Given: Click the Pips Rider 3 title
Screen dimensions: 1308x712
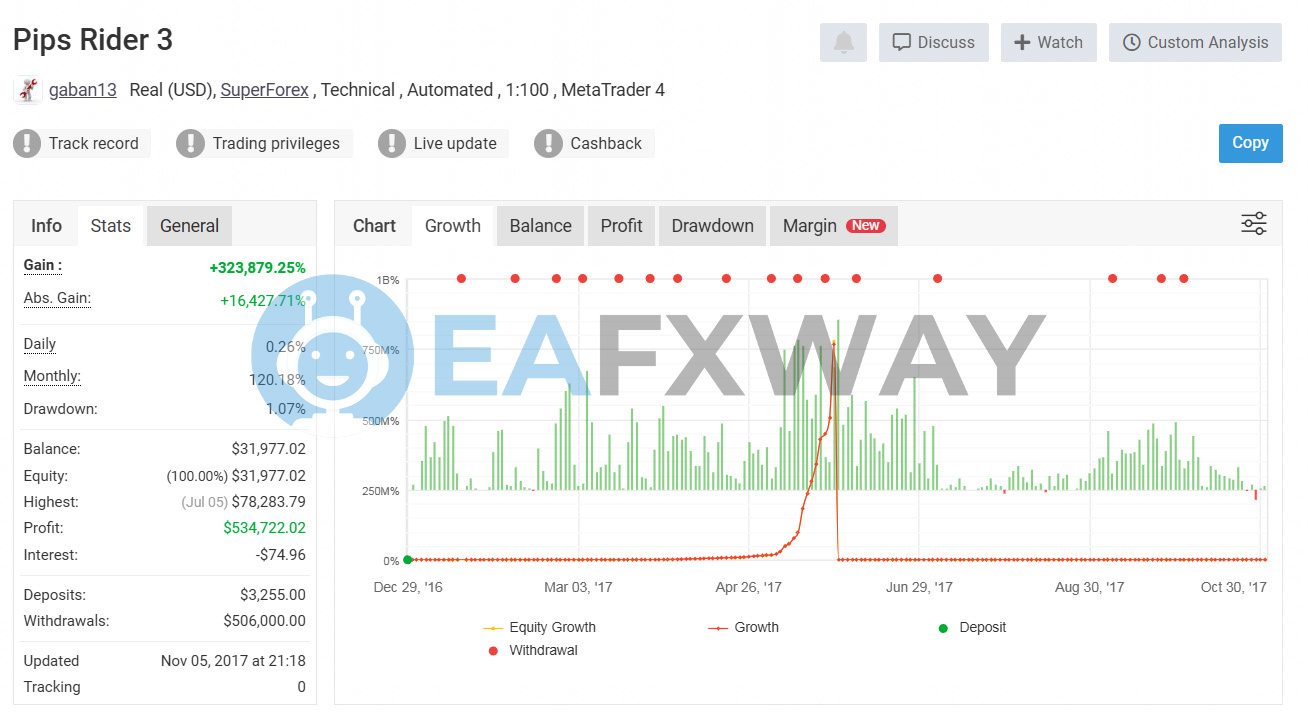Looking at the screenshot, I should point(93,40).
